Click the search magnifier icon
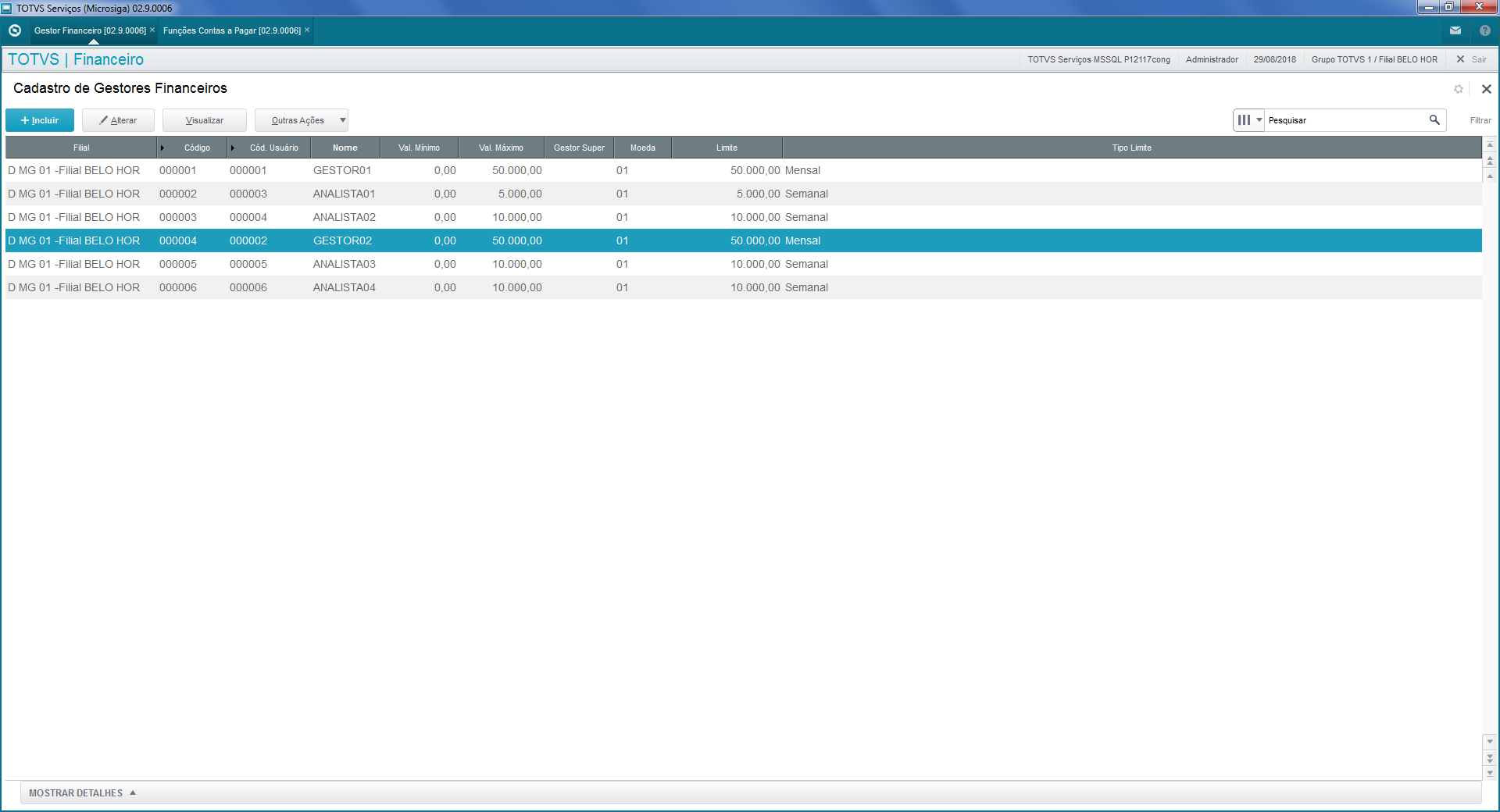The width and height of the screenshot is (1500, 812). point(1434,119)
